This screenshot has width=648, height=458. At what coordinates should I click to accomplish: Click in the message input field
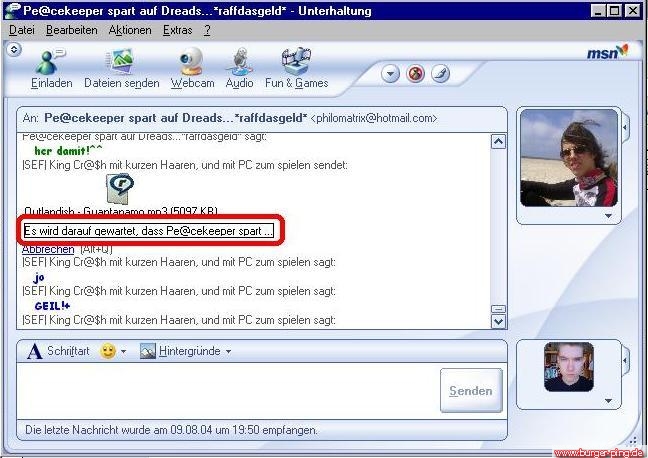tap(227, 391)
